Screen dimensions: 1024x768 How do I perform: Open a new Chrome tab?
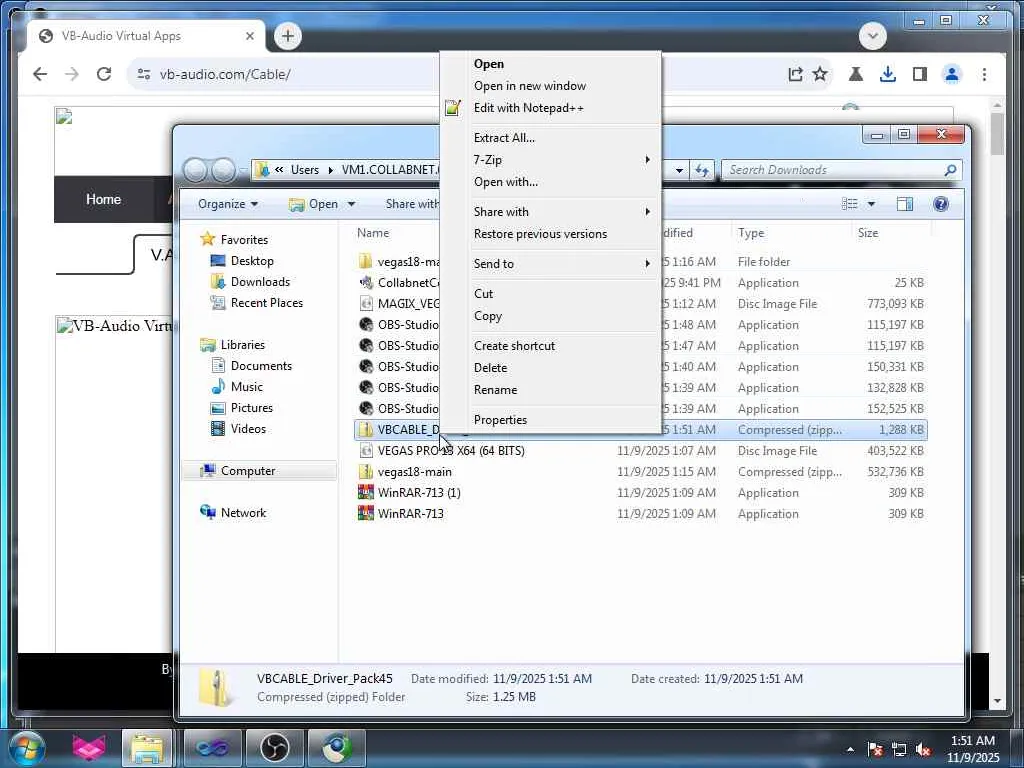[x=288, y=36]
